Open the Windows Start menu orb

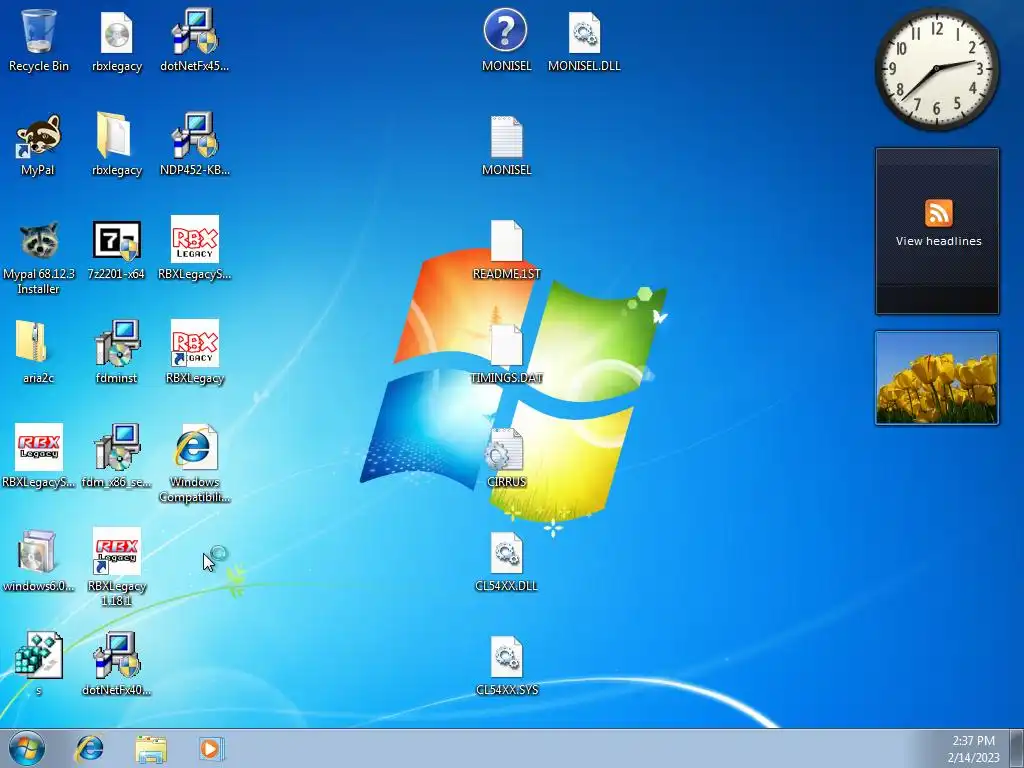point(26,748)
